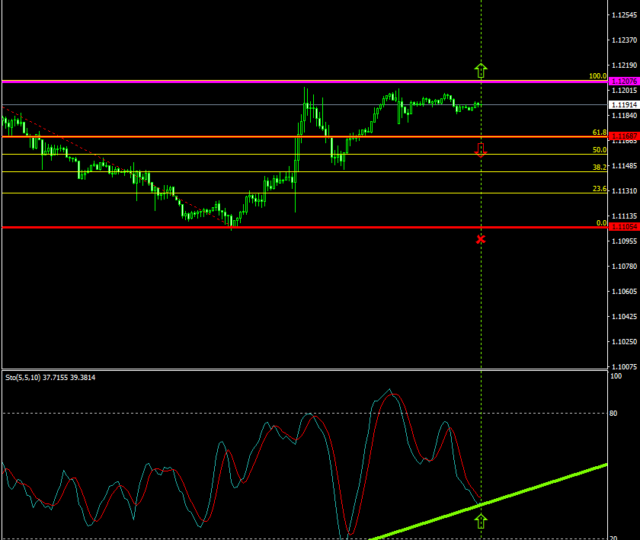Click the Sto(5,5,10) indicator label
This screenshot has height=540, width=640.
(x=50, y=379)
